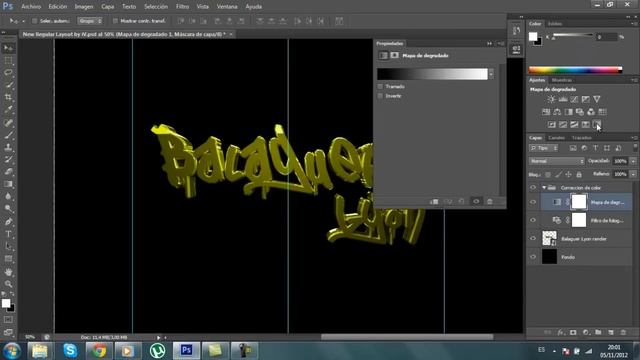The width and height of the screenshot is (640, 360).
Task: Select the Eraser tool
Action: click(x=8, y=171)
